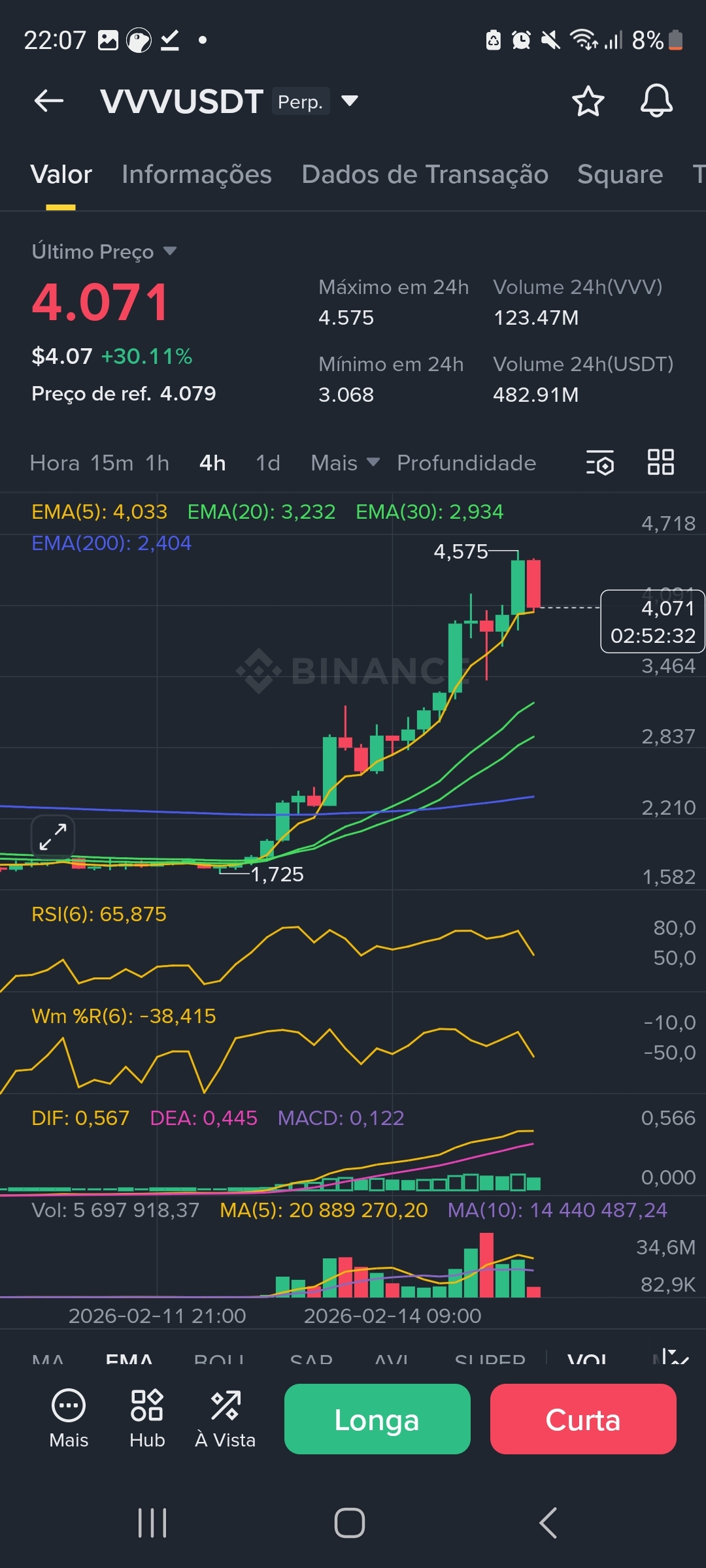This screenshot has width=706, height=1568.
Task: Open the Square tab
Action: point(620,175)
